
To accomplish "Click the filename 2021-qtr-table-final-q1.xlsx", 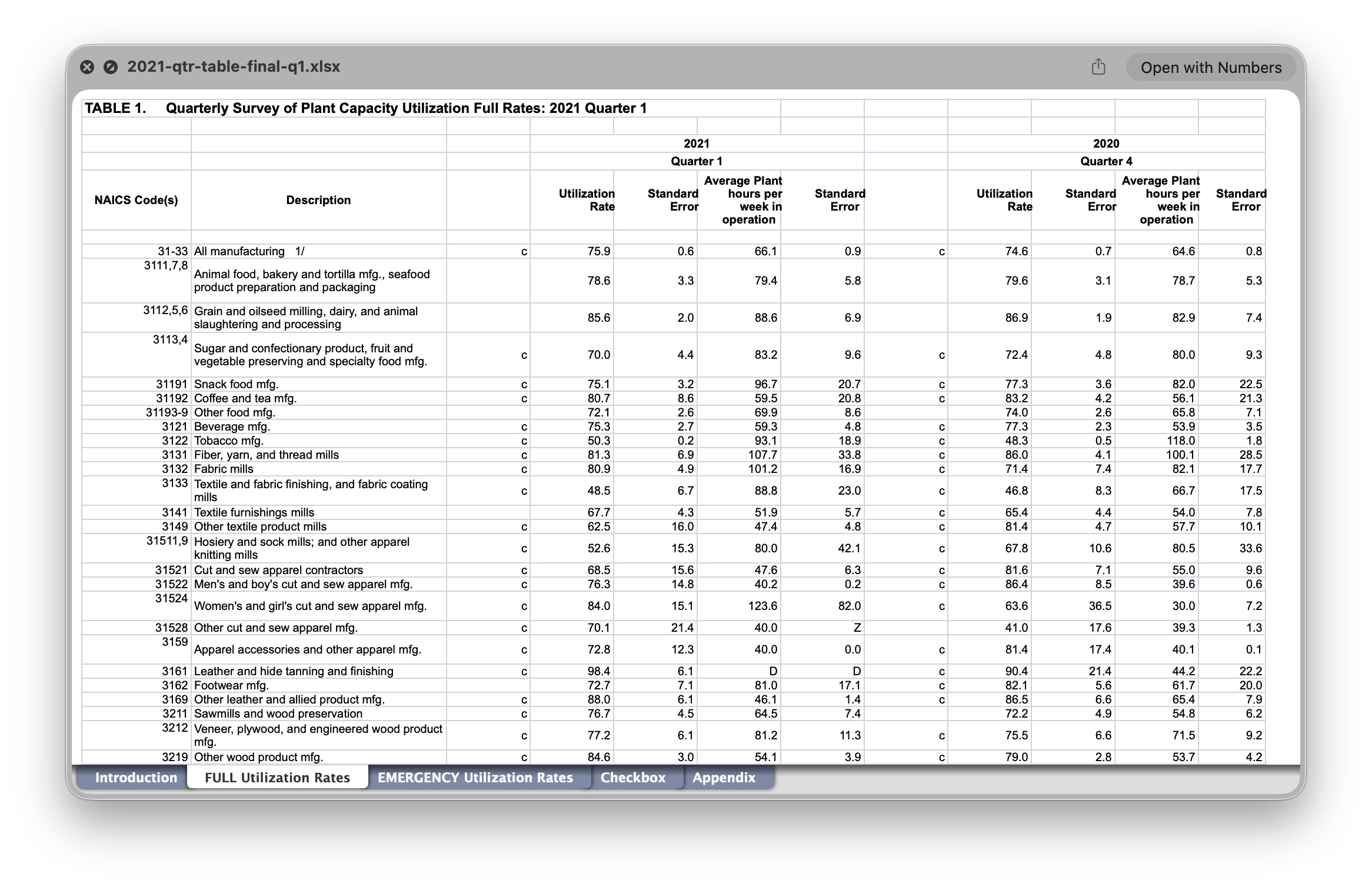I will point(234,66).
